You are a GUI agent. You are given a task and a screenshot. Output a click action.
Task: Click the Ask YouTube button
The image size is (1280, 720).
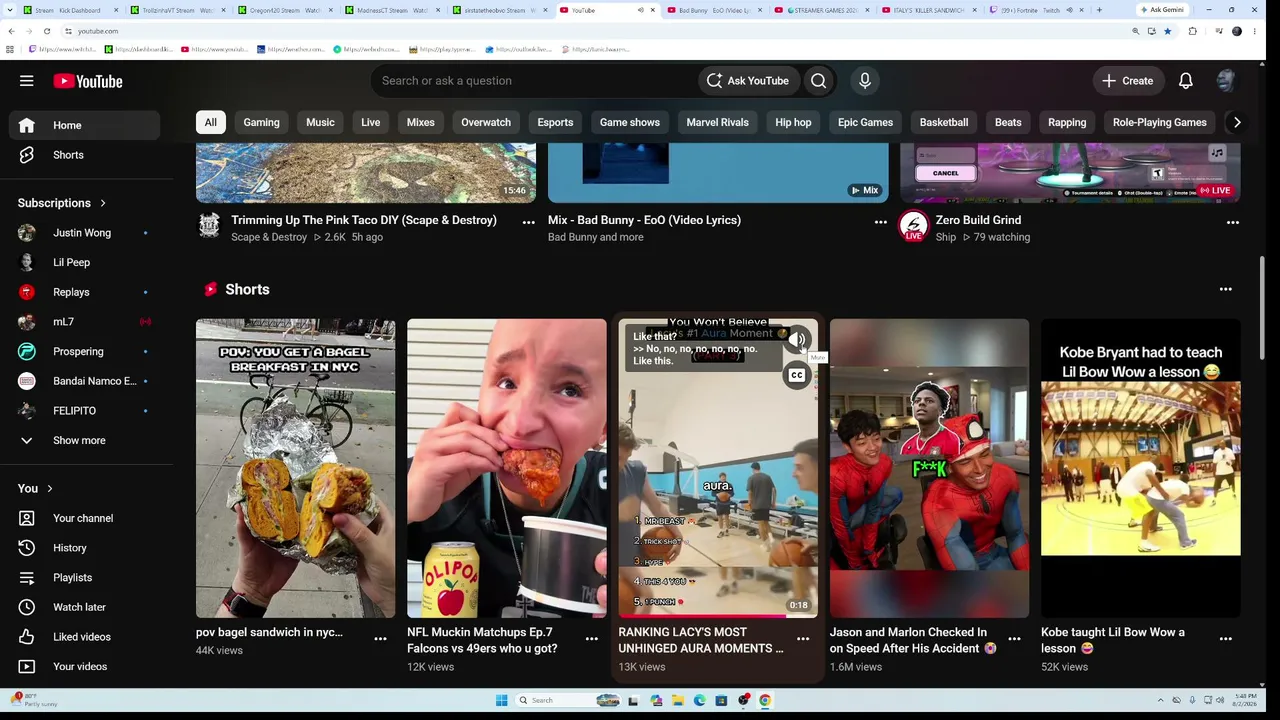pyautogui.click(x=747, y=81)
